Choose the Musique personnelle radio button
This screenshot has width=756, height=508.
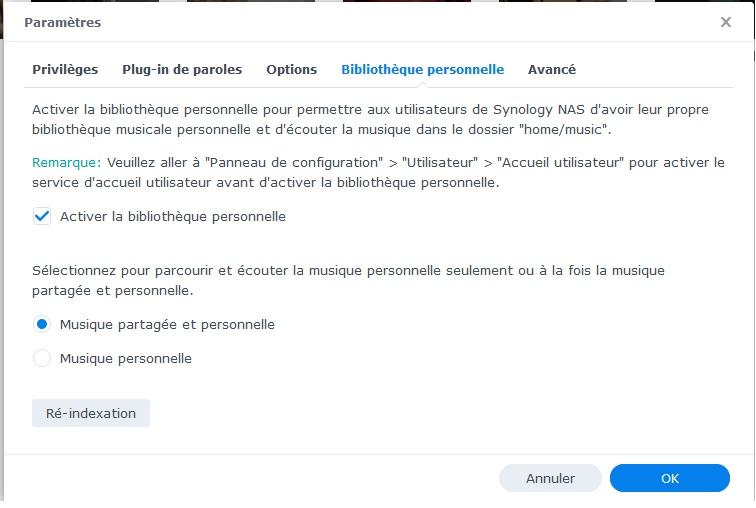click(x=42, y=358)
